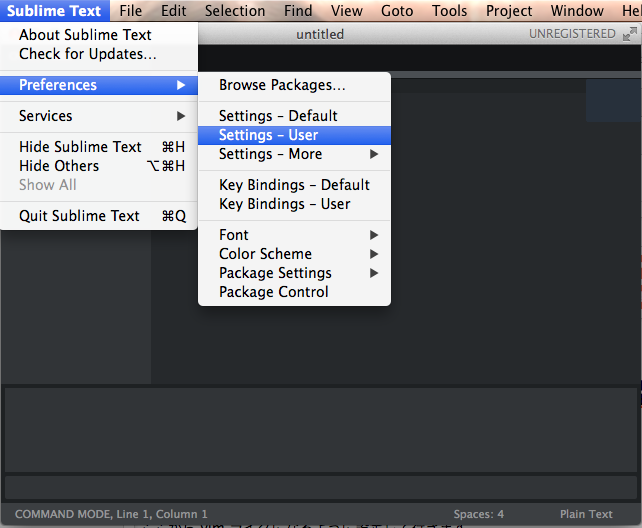The image size is (642, 528).
Task: Click the untitled window title
Action: 320,34
